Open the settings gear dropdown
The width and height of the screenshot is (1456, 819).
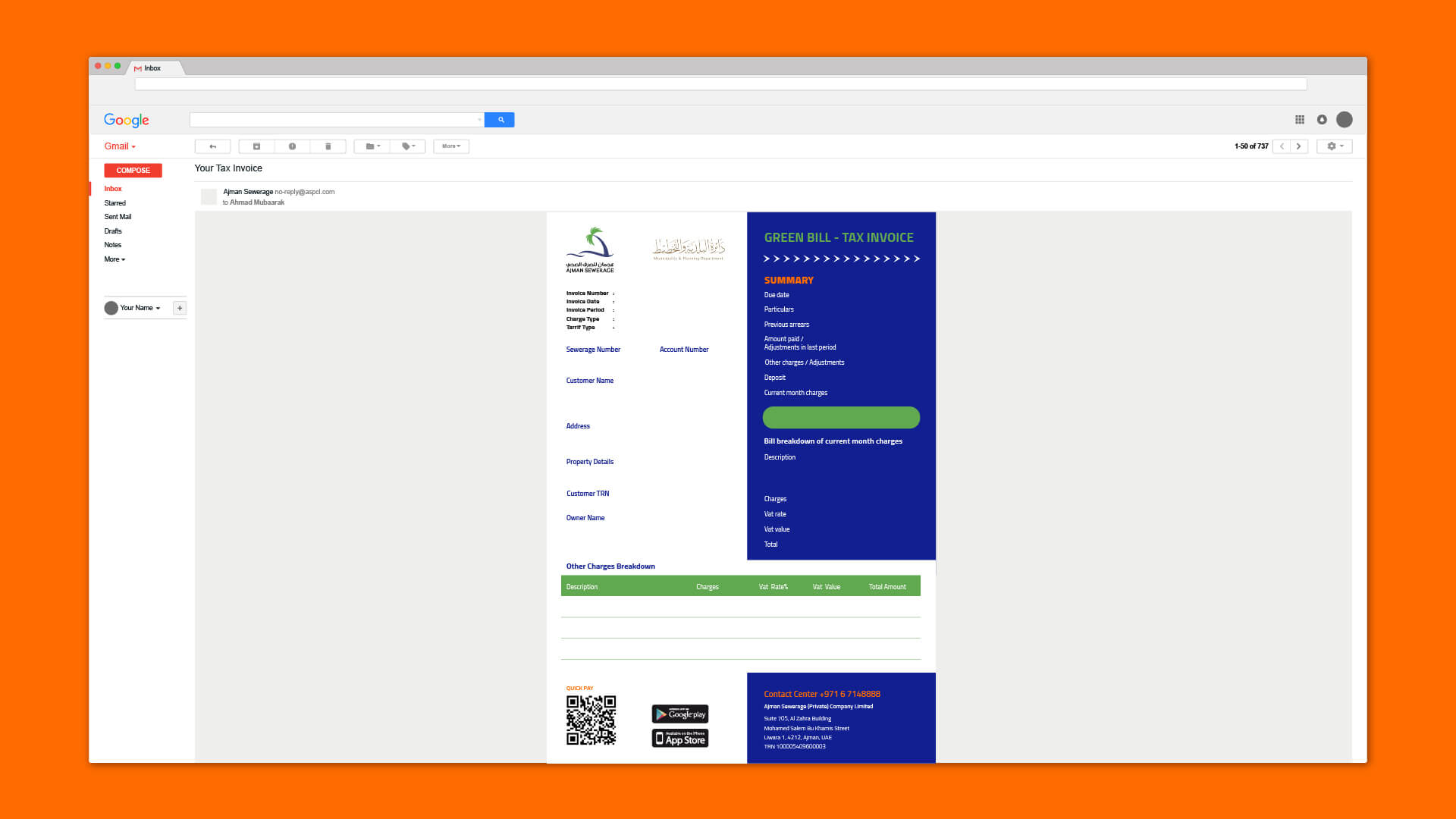(x=1335, y=146)
